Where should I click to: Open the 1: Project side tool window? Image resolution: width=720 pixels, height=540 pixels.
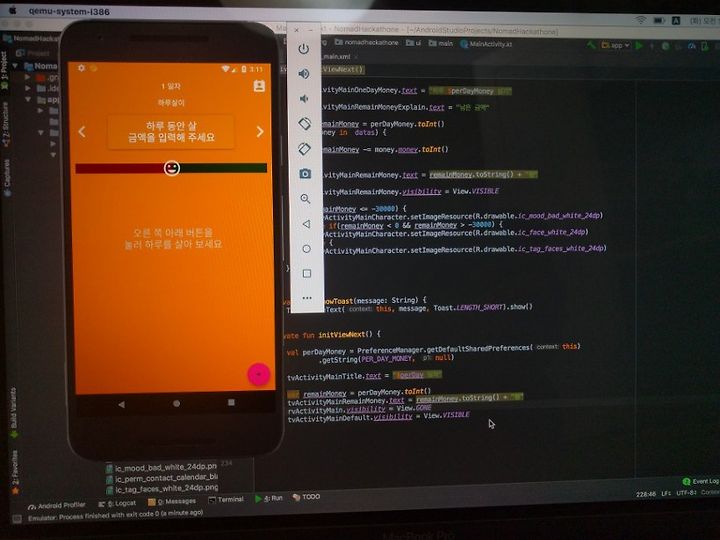pyautogui.click(x=4, y=70)
